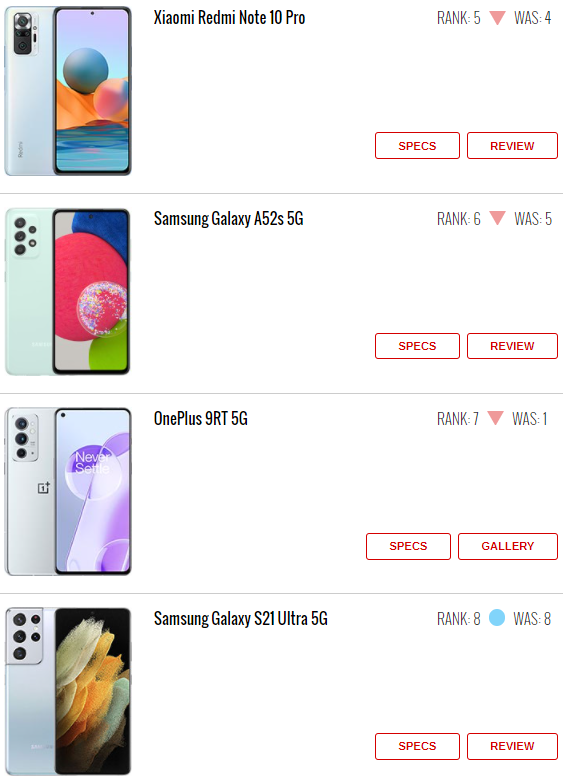
Task: Click the Galaxy S21 Ultra phone image
Action: pos(68,692)
